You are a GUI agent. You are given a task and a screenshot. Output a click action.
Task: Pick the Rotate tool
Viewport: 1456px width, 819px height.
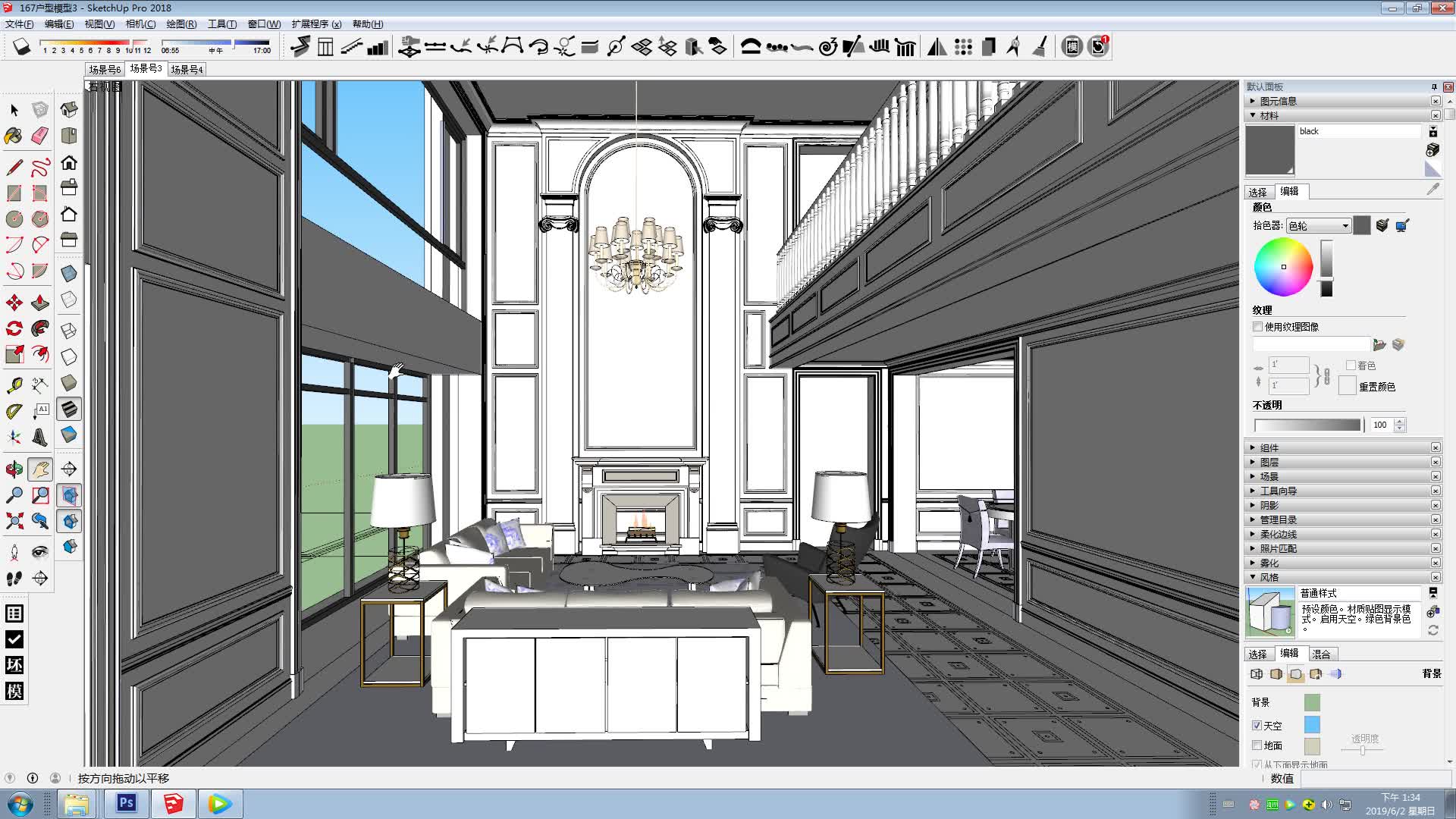click(x=14, y=328)
